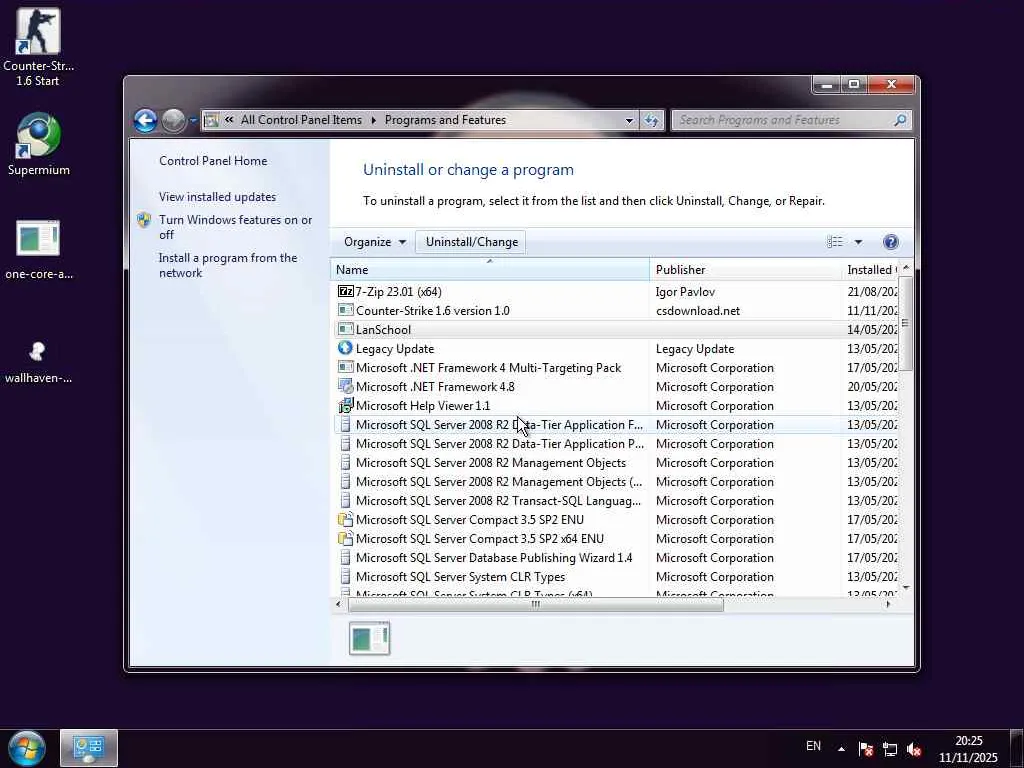Open the taskbar clock 20:25
Screen dimensions: 1024x768
(968, 749)
